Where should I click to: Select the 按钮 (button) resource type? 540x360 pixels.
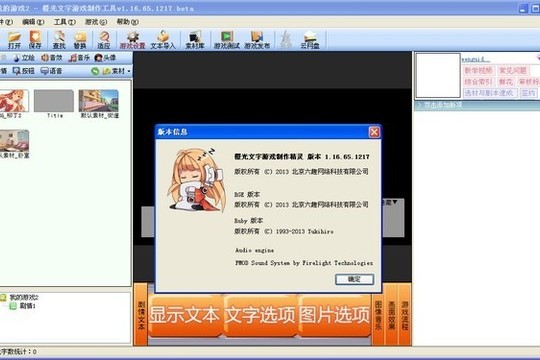click(23, 71)
